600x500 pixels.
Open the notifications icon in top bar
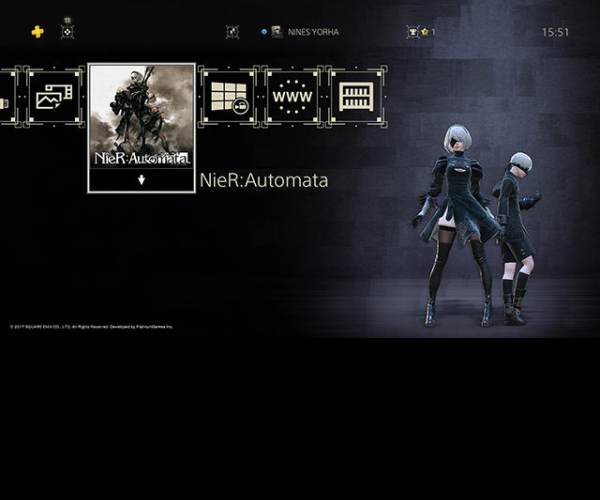[67, 32]
